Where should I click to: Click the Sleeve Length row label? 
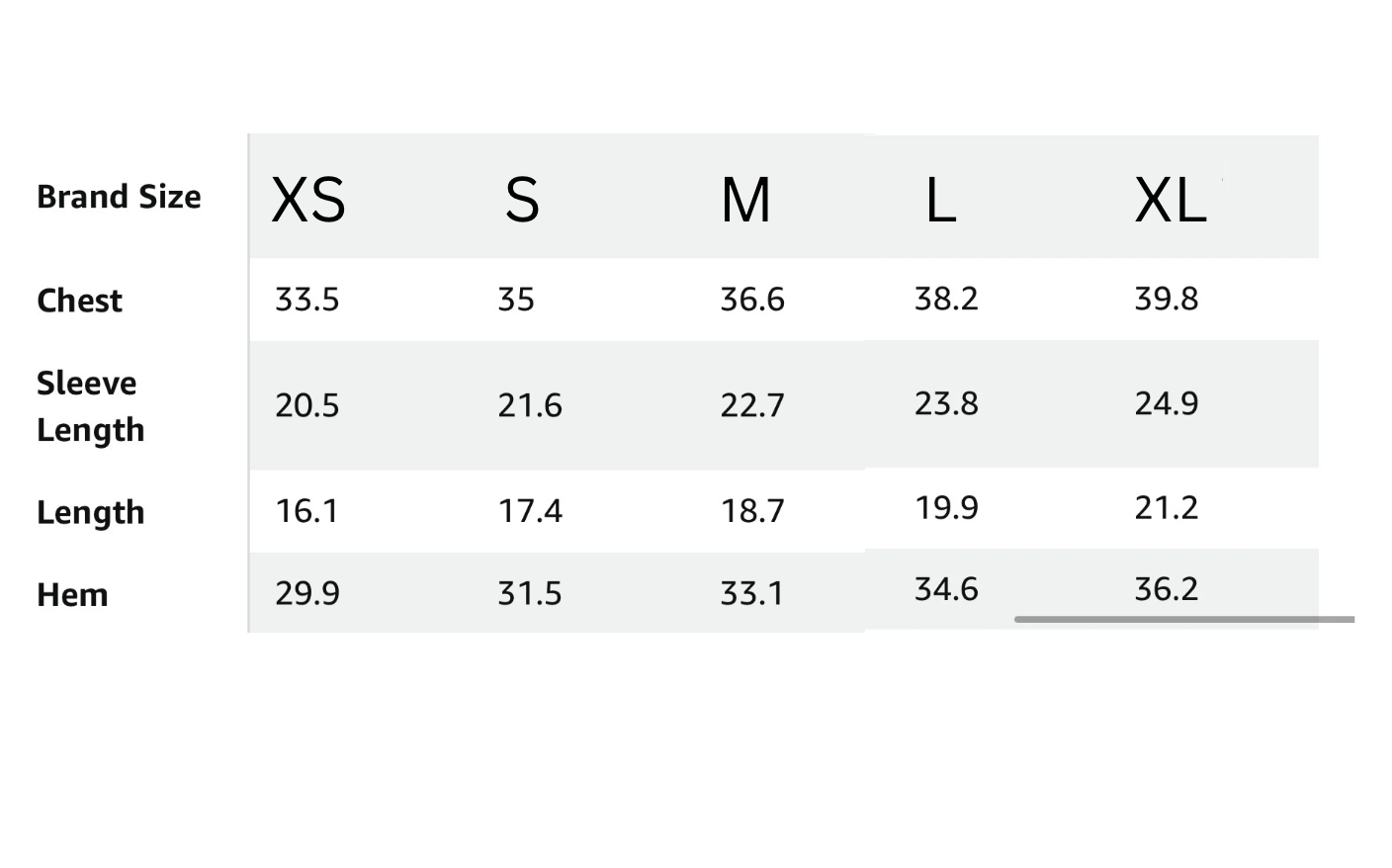[91, 406]
